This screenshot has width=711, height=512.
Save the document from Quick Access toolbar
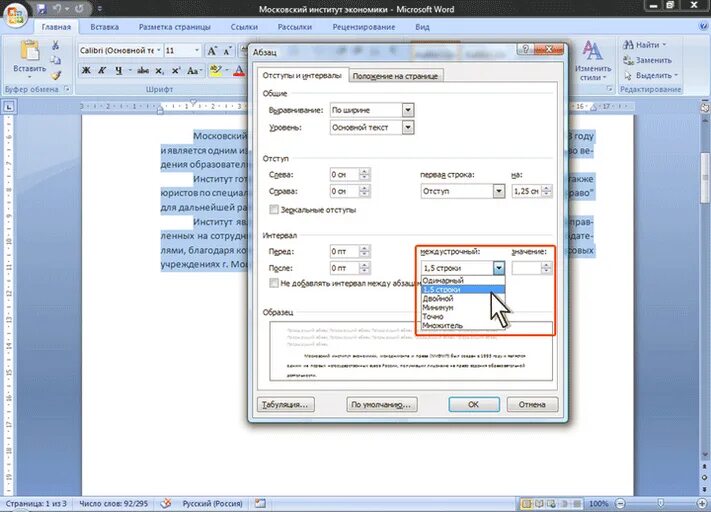[x=42, y=8]
